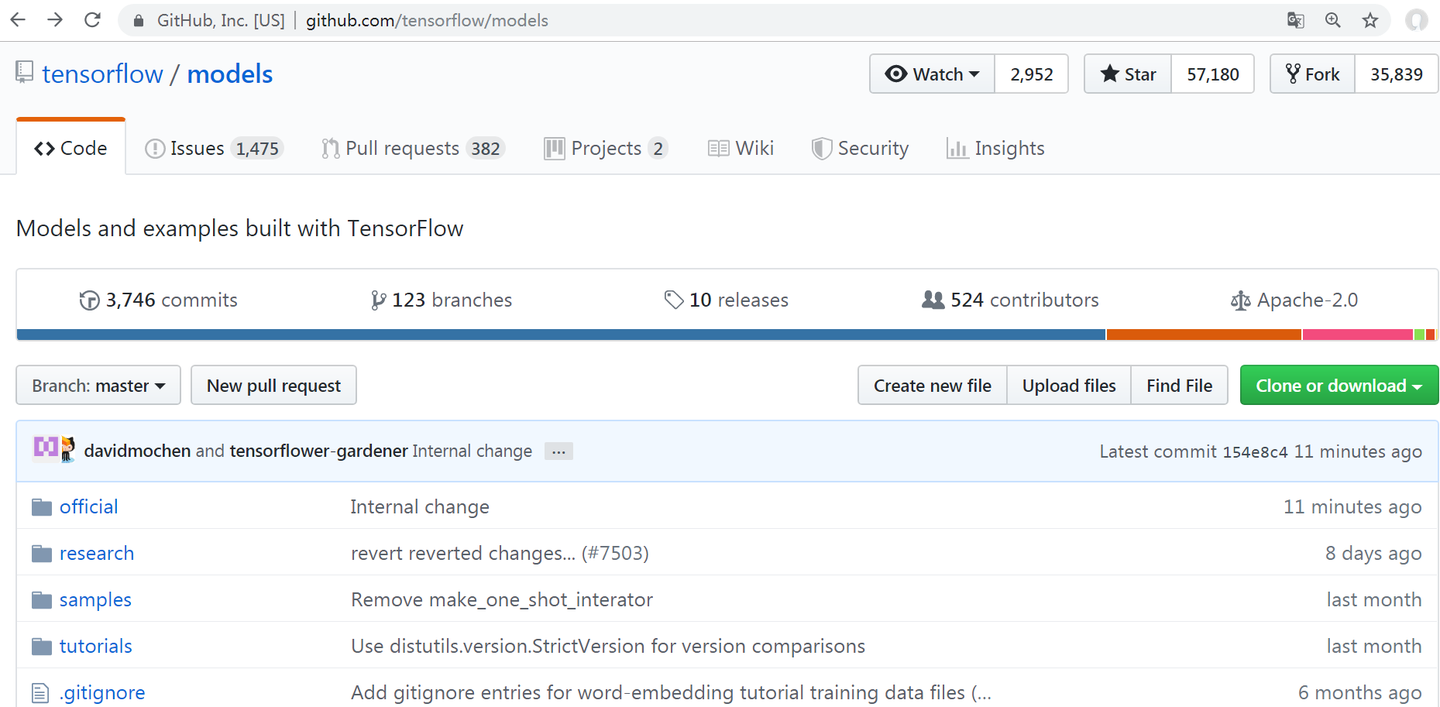Switch to the Issues tab
Viewport: 1440px width, 707px height.
(212, 148)
